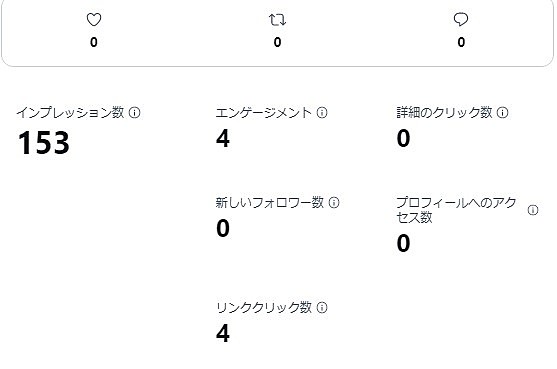
Task: Open info icon beside エンゲージメント
Action: (x=322, y=113)
